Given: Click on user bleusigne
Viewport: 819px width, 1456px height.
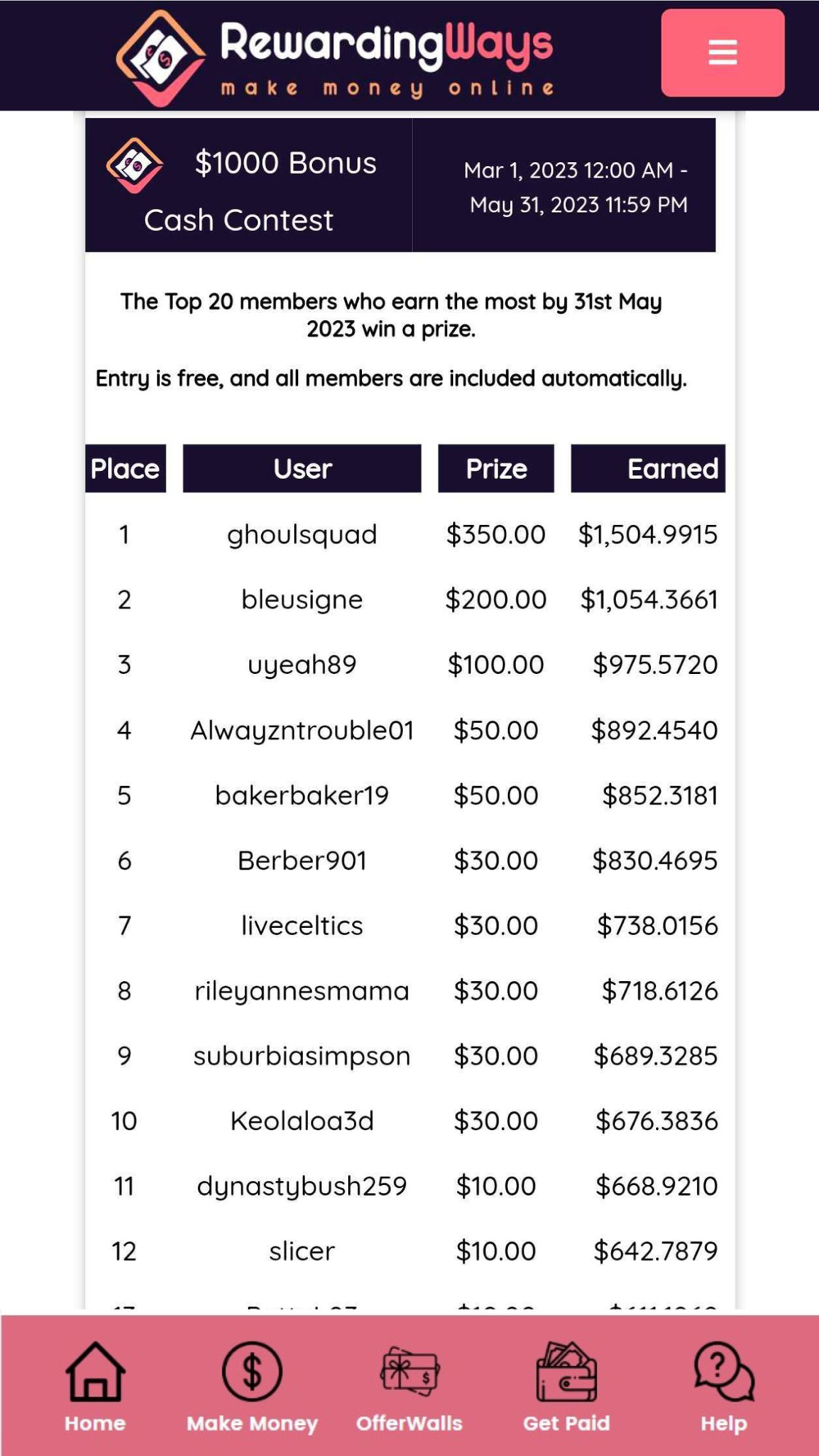Looking at the screenshot, I should coord(302,599).
